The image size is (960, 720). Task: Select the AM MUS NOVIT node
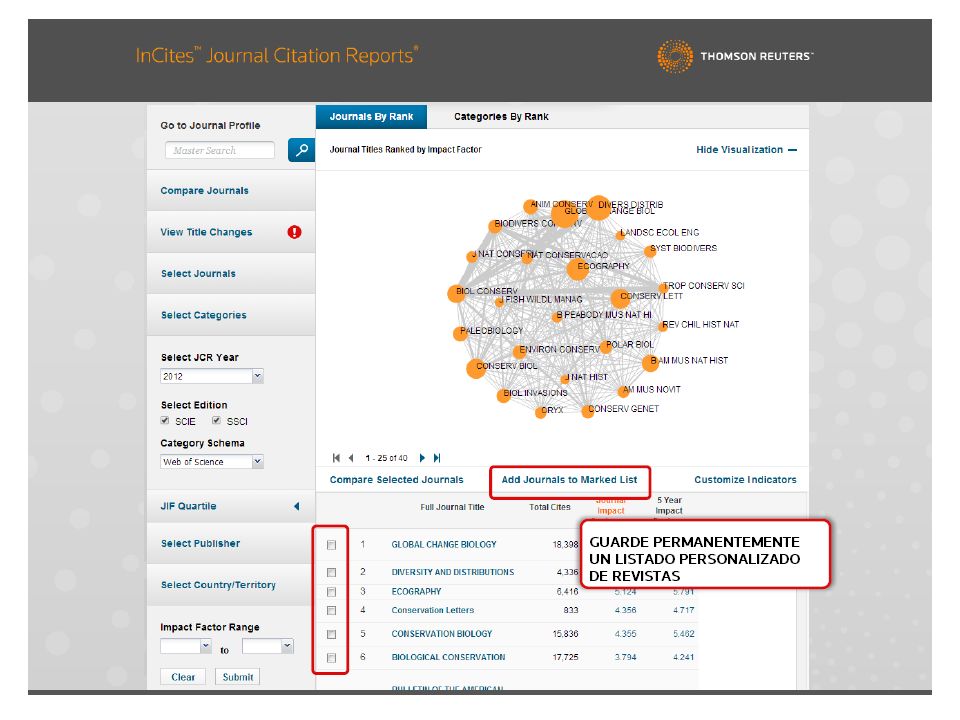click(623, 391)
